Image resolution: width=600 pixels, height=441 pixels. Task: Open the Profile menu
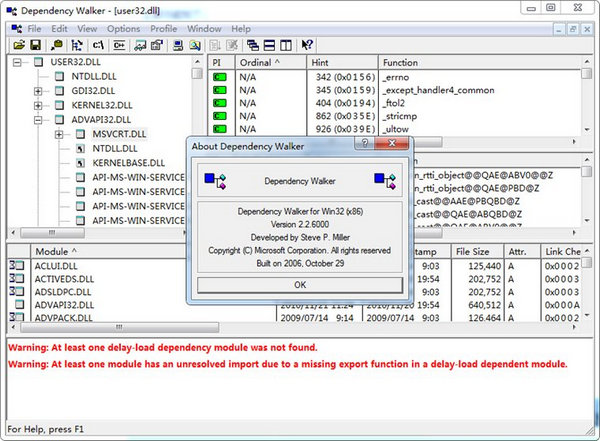[x=163, y=29]
